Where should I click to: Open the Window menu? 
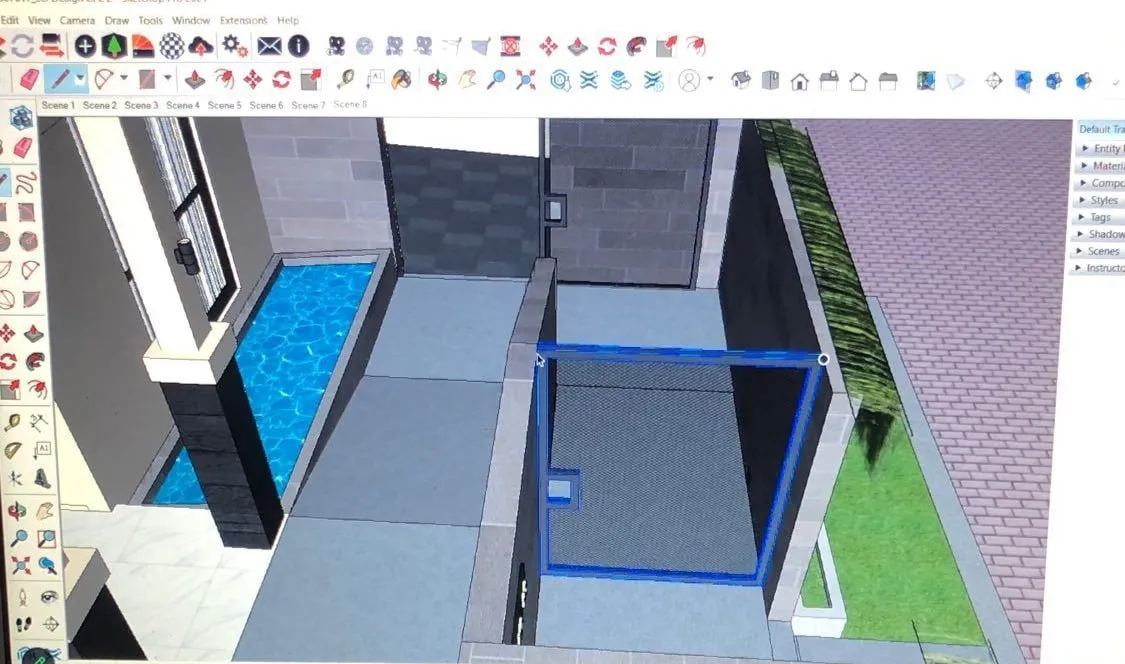point(191,20)
